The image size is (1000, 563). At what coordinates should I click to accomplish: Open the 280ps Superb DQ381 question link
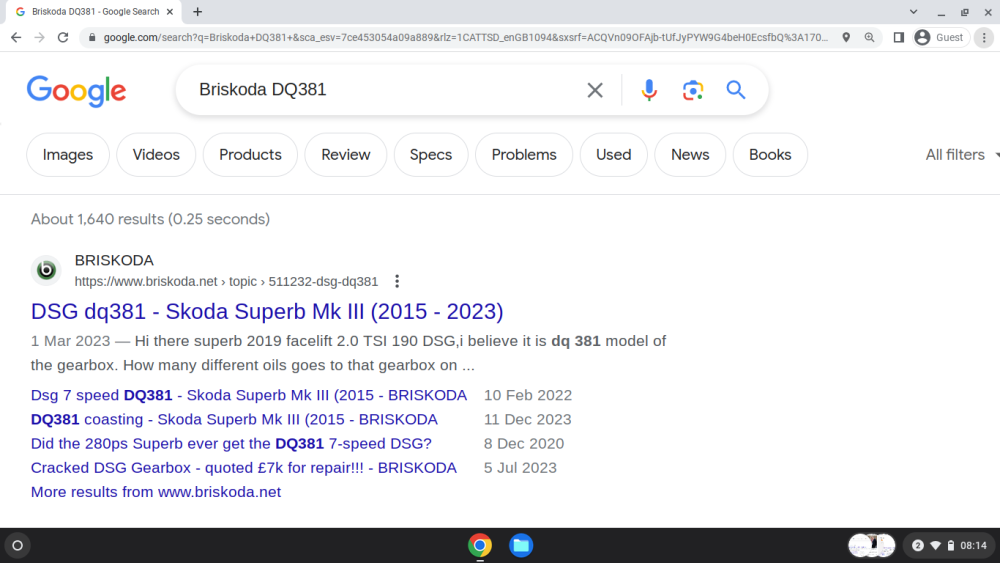click(x=231, y=444)
